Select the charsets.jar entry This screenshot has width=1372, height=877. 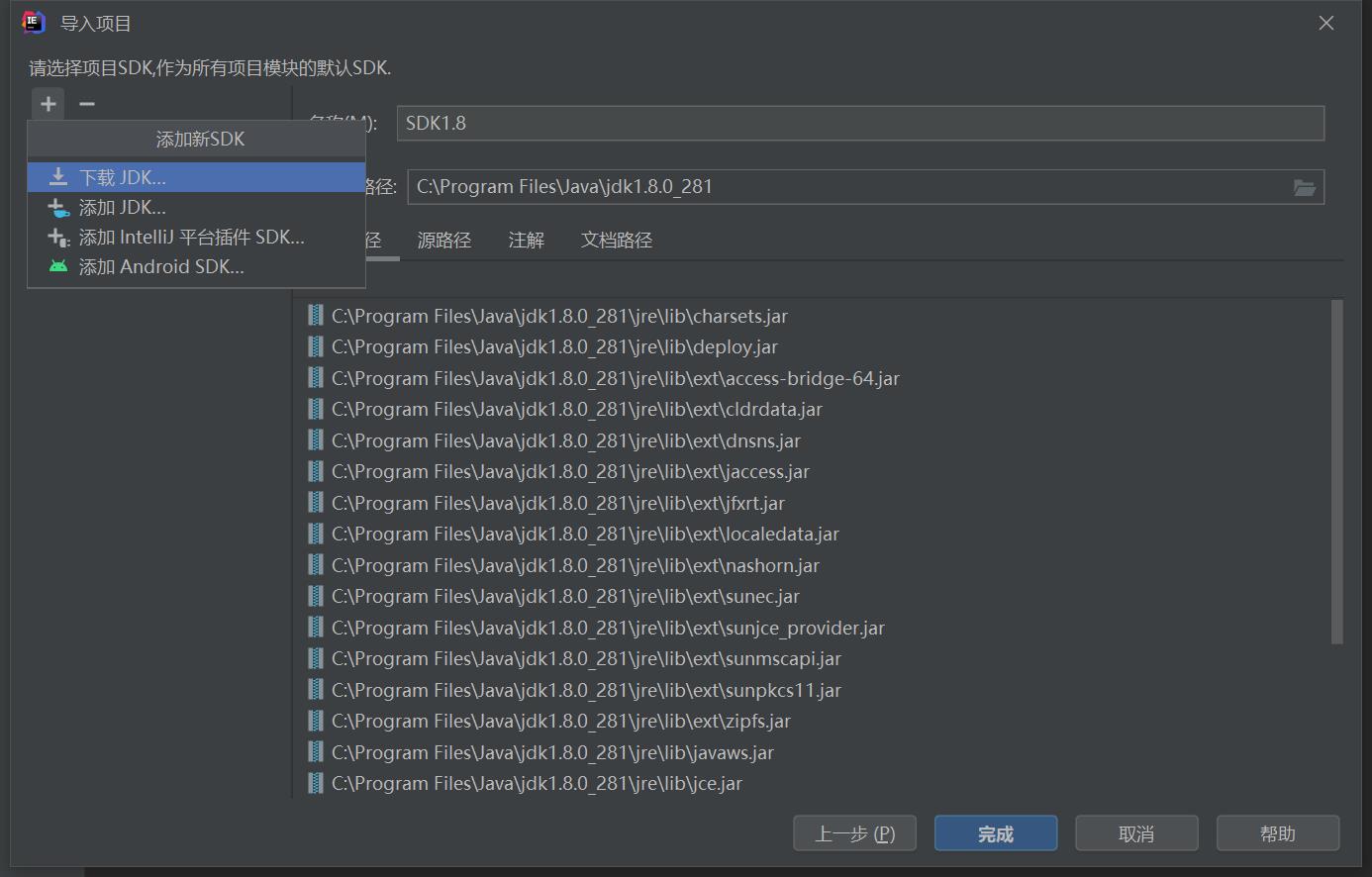[x=559, y=316]
